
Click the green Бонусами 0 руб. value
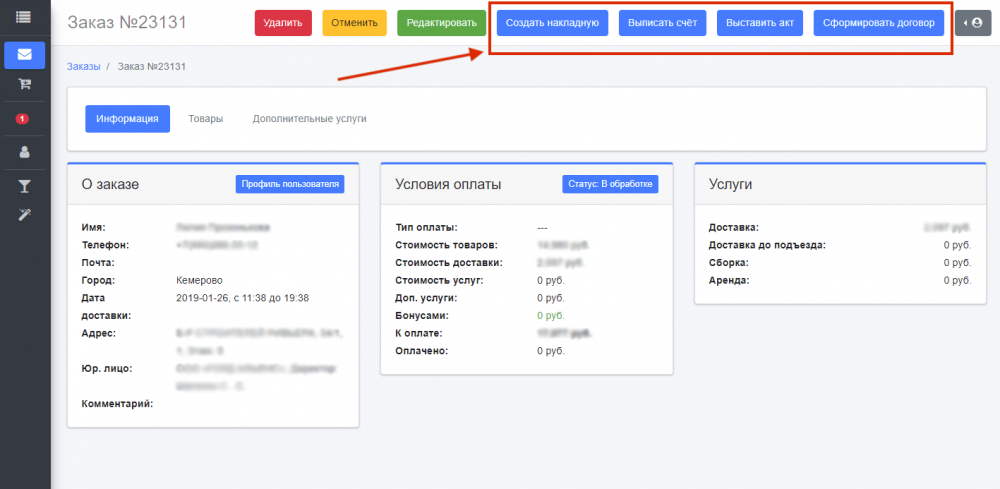pos(551,316)
